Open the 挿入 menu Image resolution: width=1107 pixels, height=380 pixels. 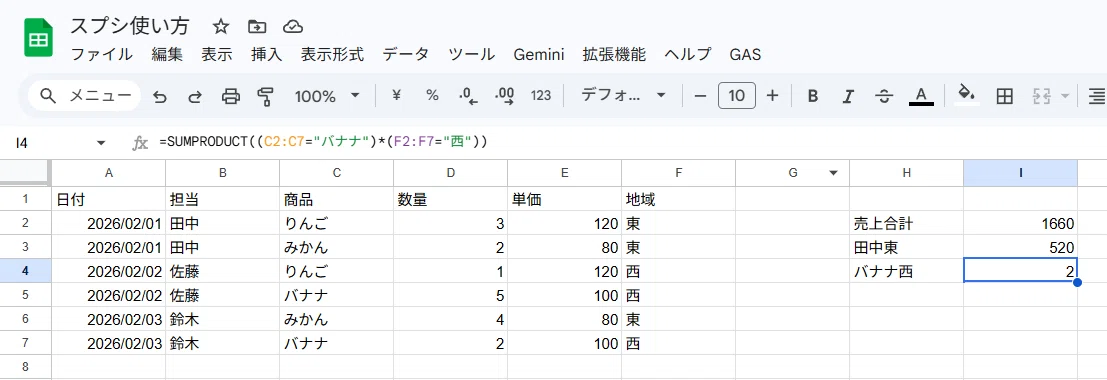pos(267,54)
